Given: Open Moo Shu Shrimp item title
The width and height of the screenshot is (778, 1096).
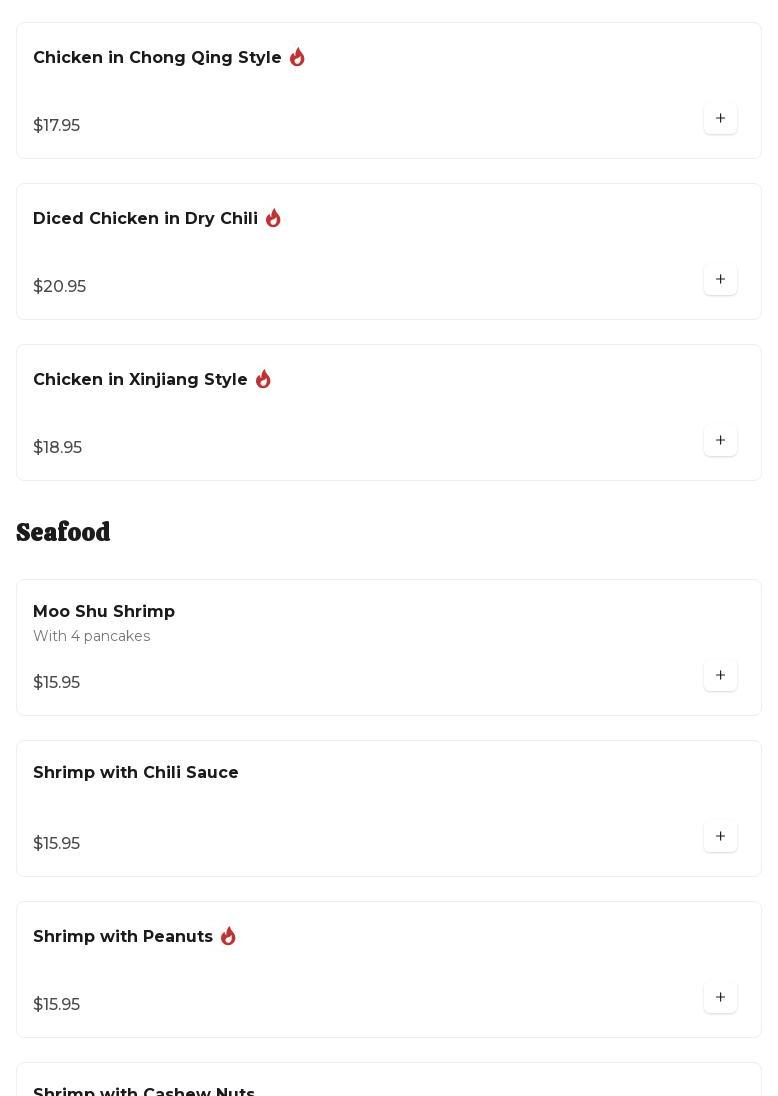Looking at the screenshot, I should (x=104, y=612).
